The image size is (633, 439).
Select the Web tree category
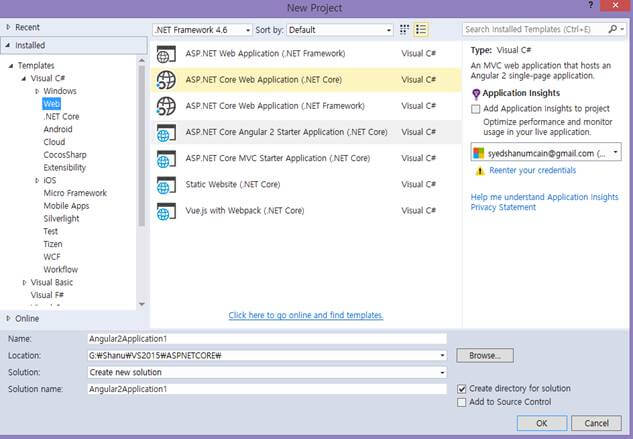(52, 104)
